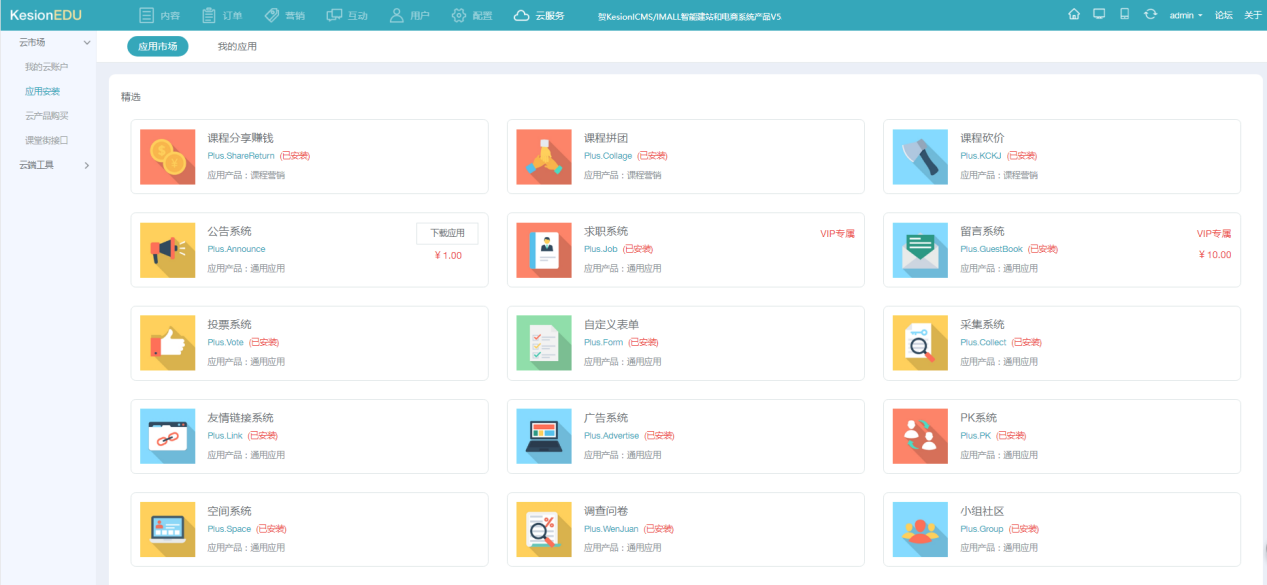
Task: Click the home icon in top bar
Action: 1074,15
